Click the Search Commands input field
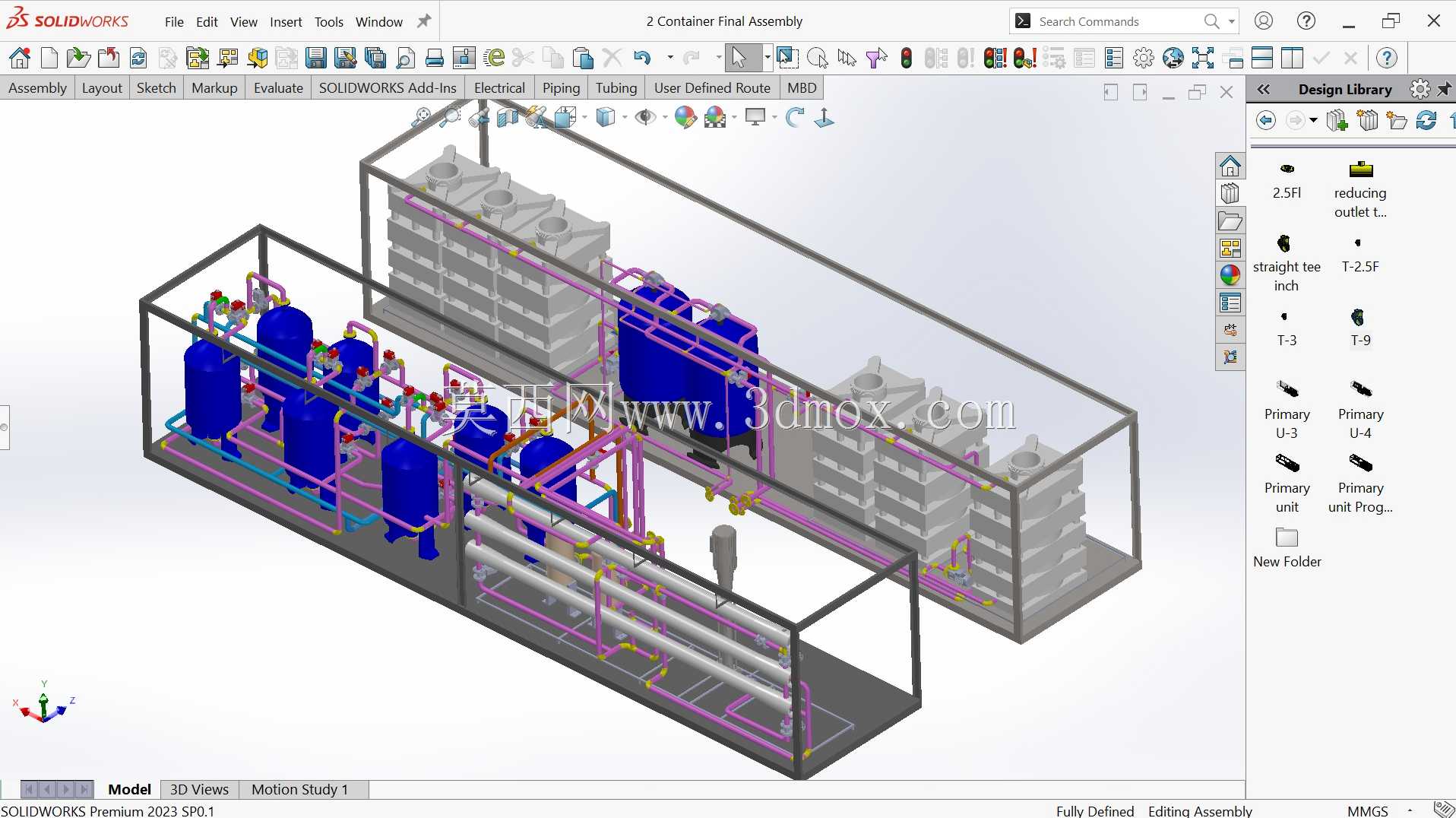Image resolution: width=1456 pixels, height=818 pixels. point(1117,21)
